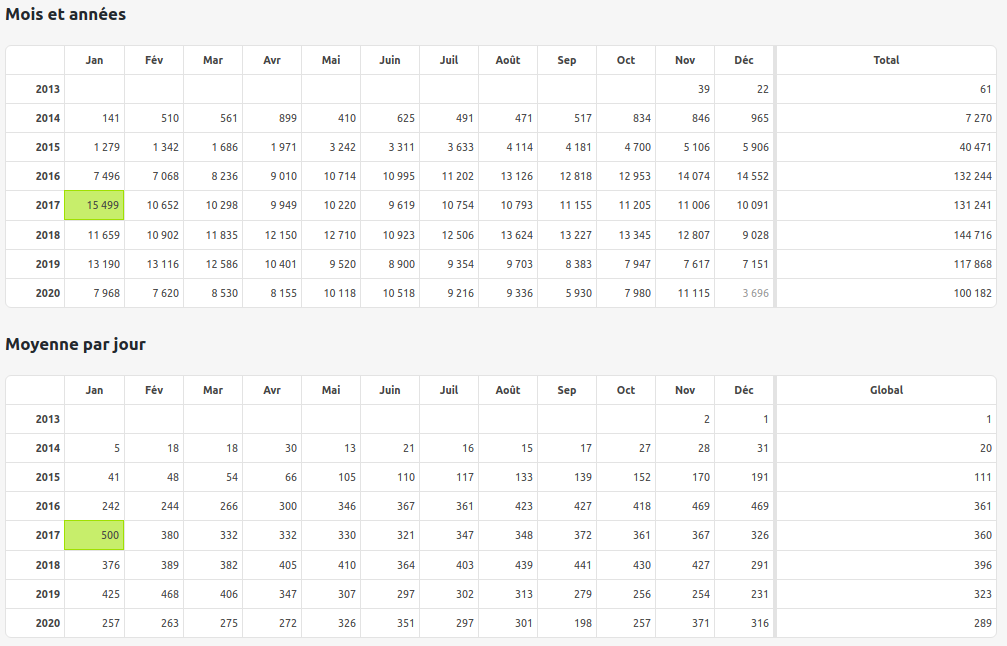Click the Mois et années heading
This screenshot has height=646, width=1007.
coord(66,14)
